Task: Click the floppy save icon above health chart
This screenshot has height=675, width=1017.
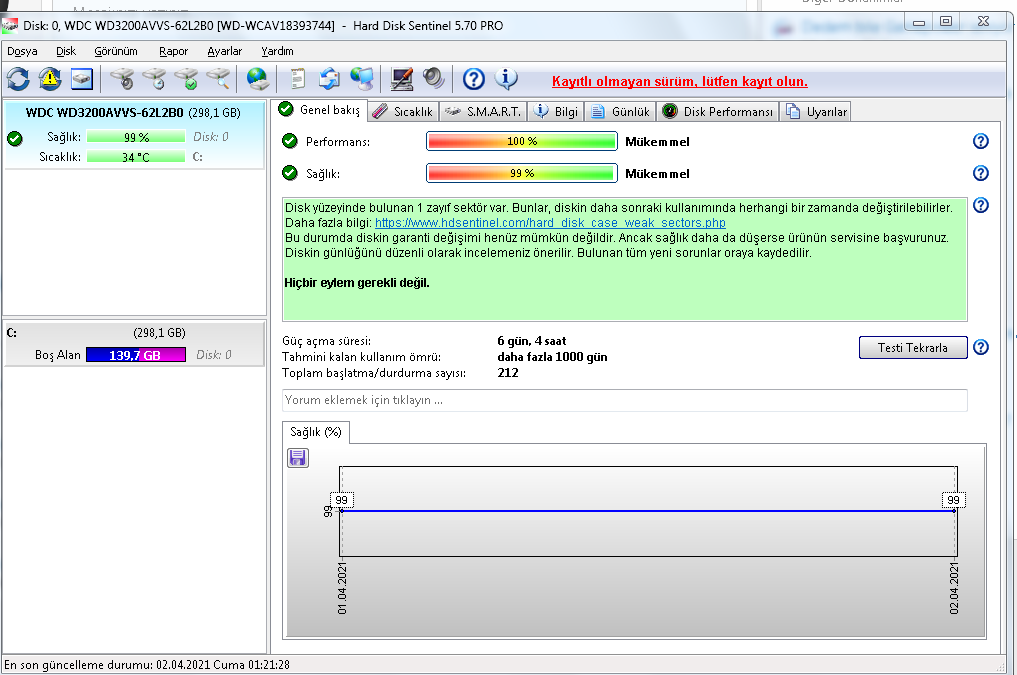Action: coord(298,458)
